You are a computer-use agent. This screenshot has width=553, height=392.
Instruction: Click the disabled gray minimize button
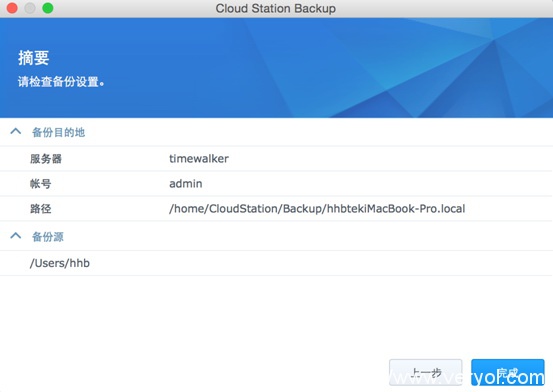[x=30, y=8]
